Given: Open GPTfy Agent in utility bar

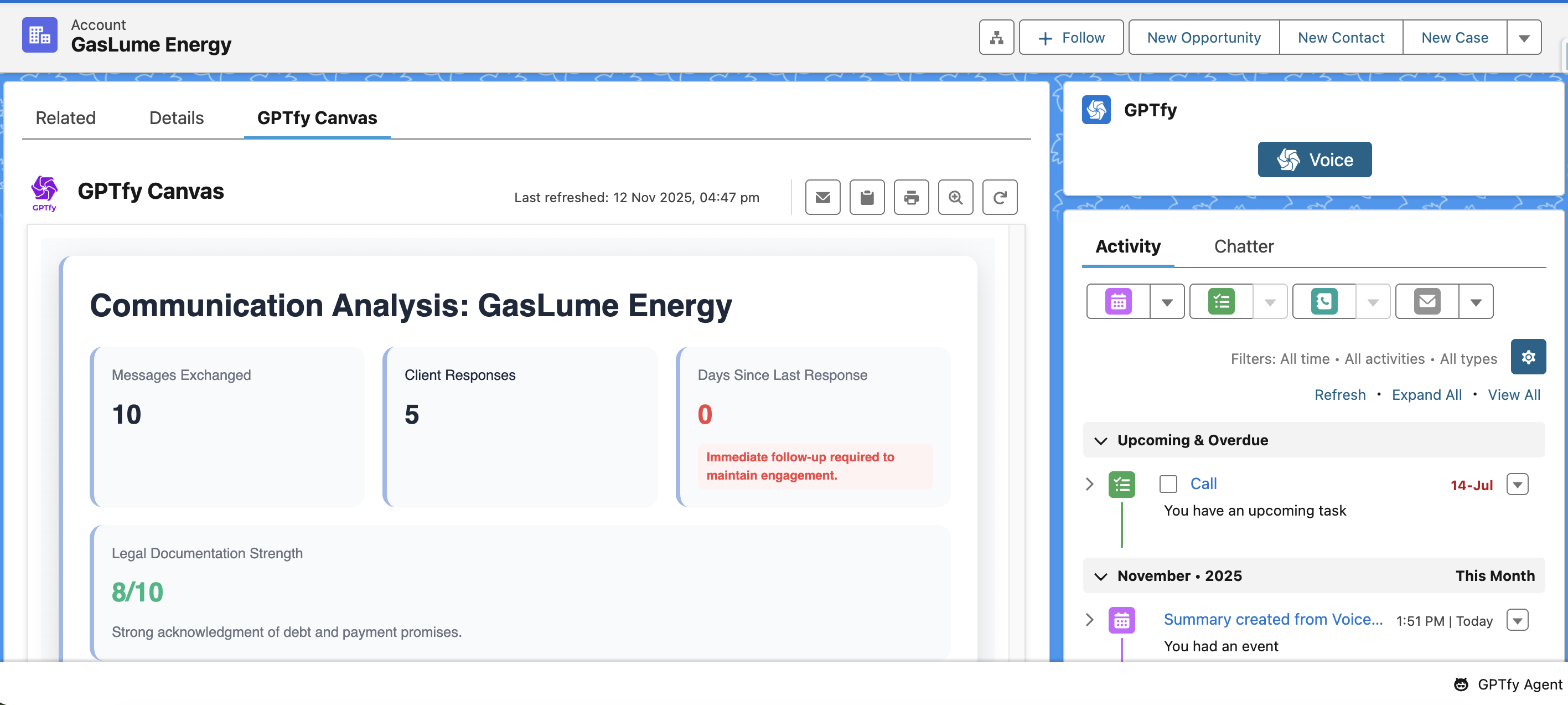Looking at the screenshot, I should 1508,685.
